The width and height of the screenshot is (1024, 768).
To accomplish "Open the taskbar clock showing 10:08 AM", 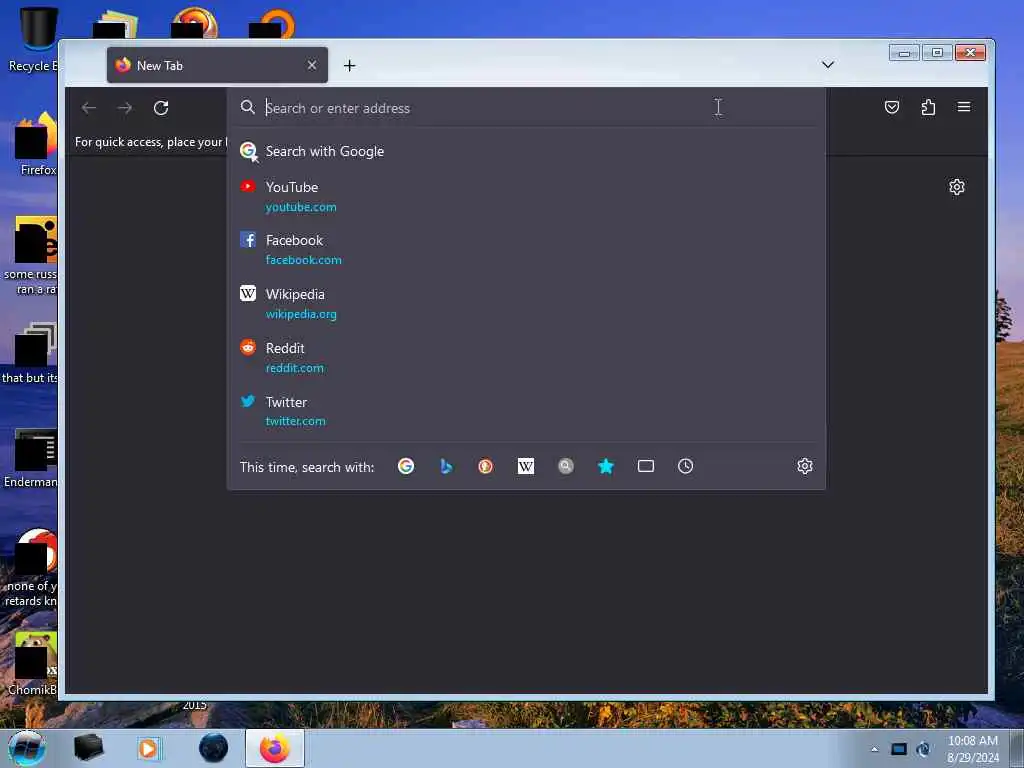I will point(973,749).
